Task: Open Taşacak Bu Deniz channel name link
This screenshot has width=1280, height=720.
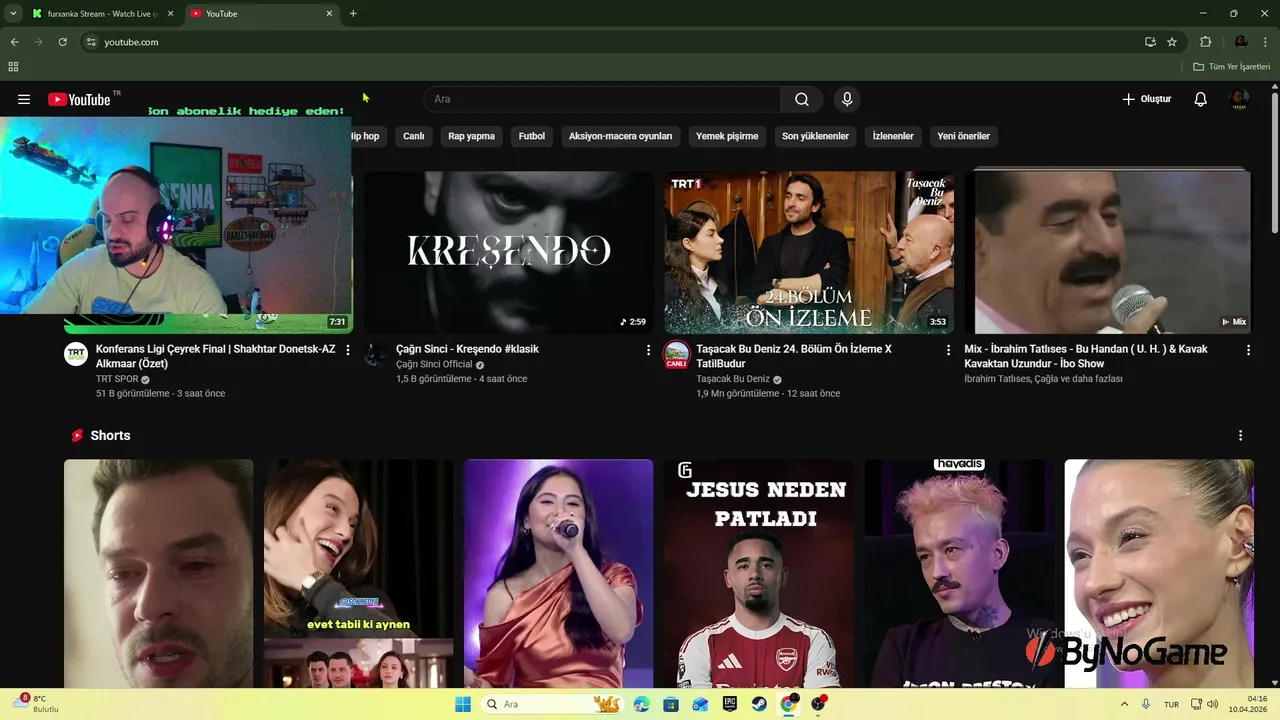Action: pyautogui.click(x=733, y=379)
